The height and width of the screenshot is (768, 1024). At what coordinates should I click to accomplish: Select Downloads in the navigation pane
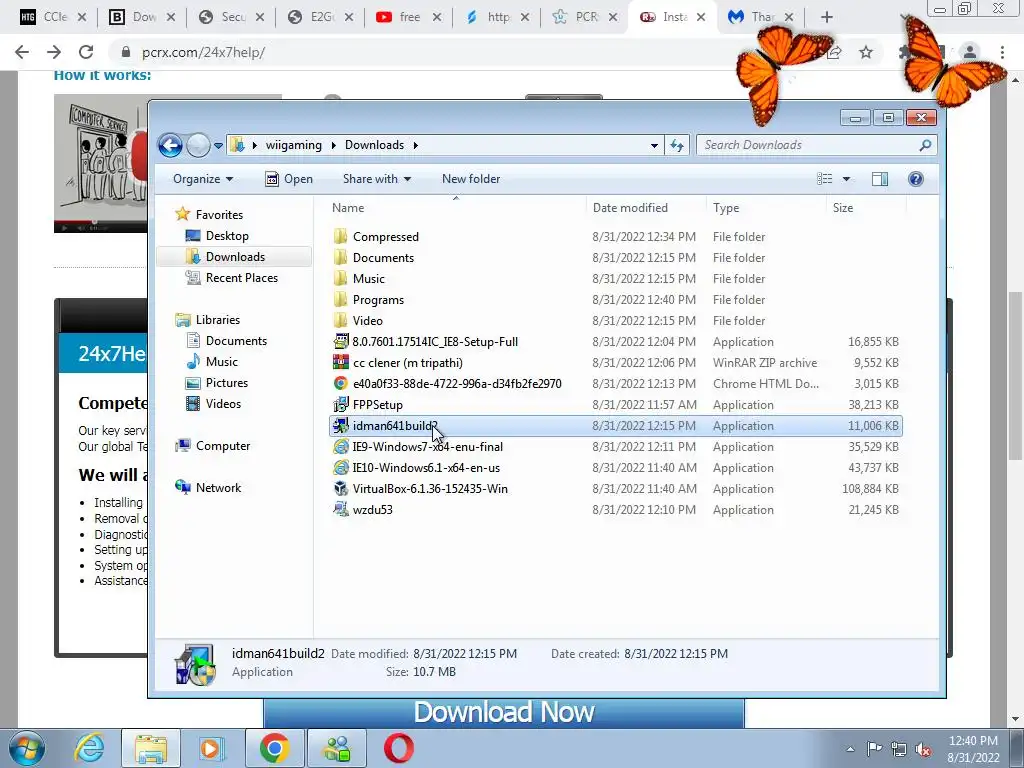pos(234,257)
